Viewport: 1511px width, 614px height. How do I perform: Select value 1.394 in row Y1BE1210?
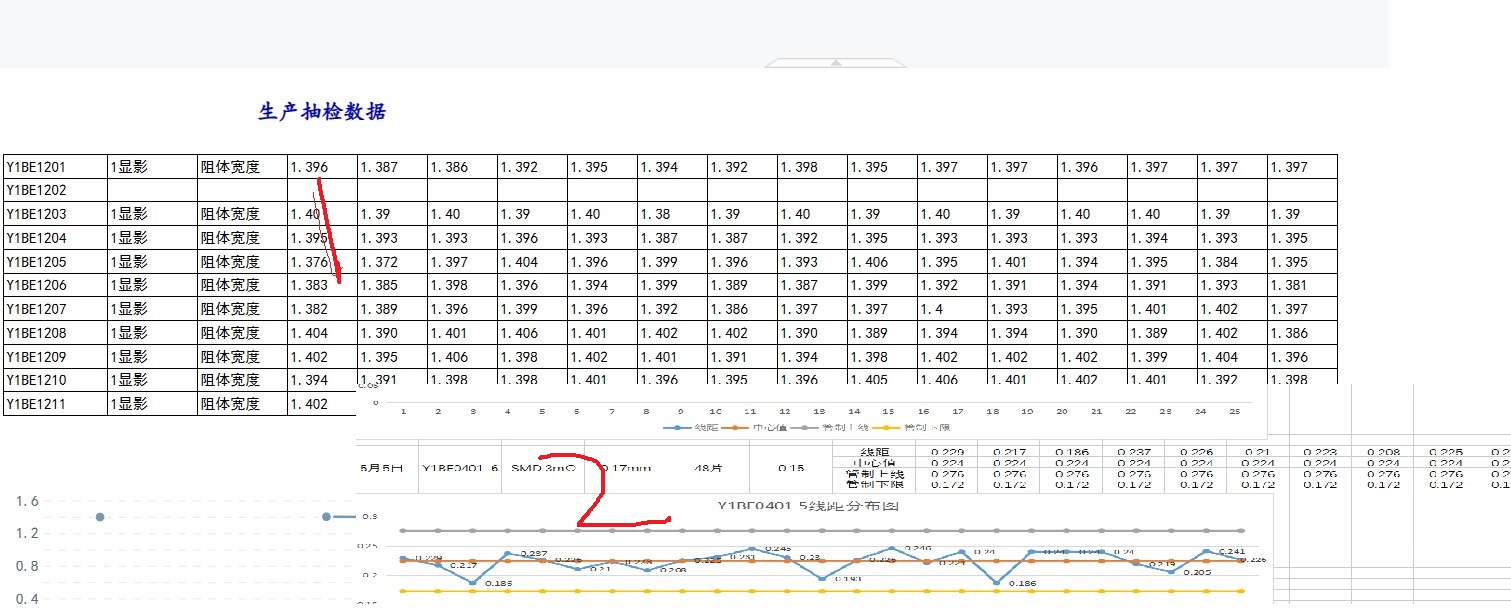(x=309, y=380)
